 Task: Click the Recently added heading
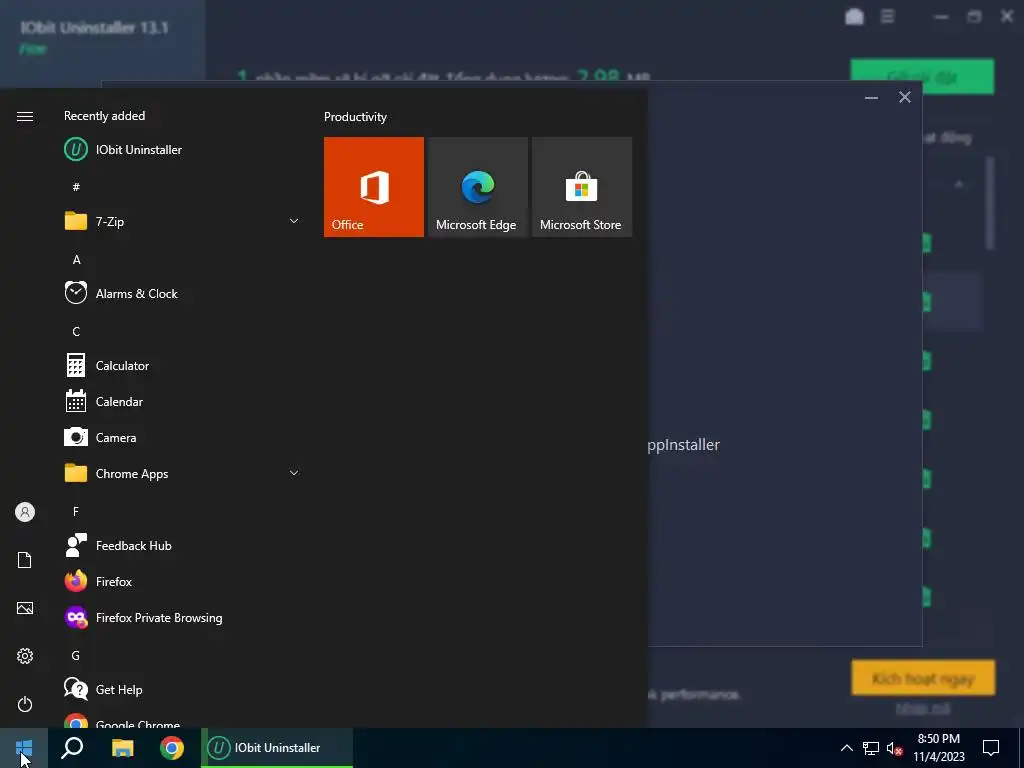pyautogui.click(x=104, y=116)
